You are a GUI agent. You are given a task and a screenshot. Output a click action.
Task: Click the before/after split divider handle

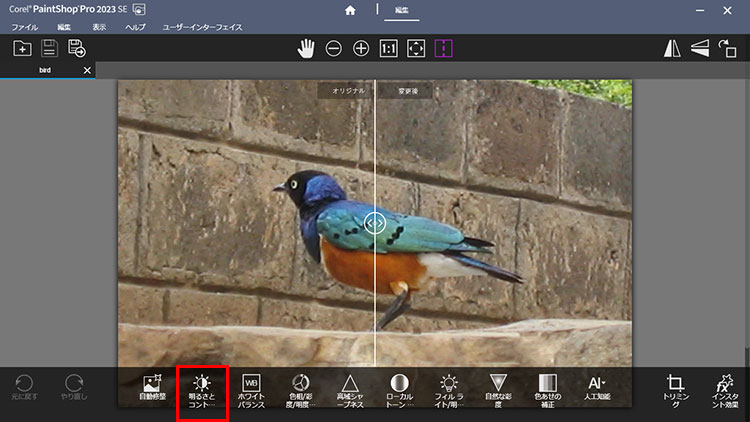[x=375, y=222]
